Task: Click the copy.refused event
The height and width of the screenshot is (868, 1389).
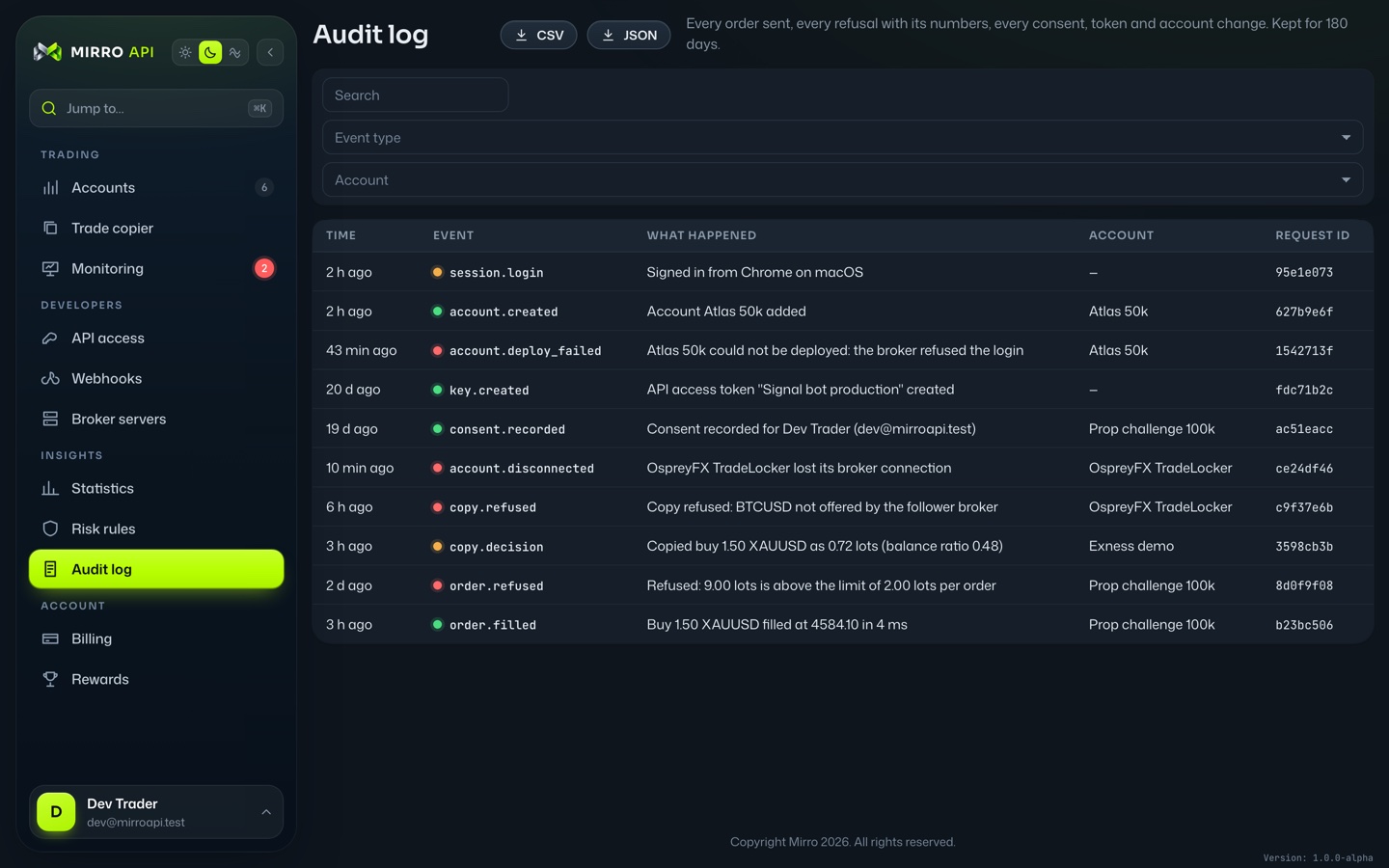Action: [x=493, y=507]
